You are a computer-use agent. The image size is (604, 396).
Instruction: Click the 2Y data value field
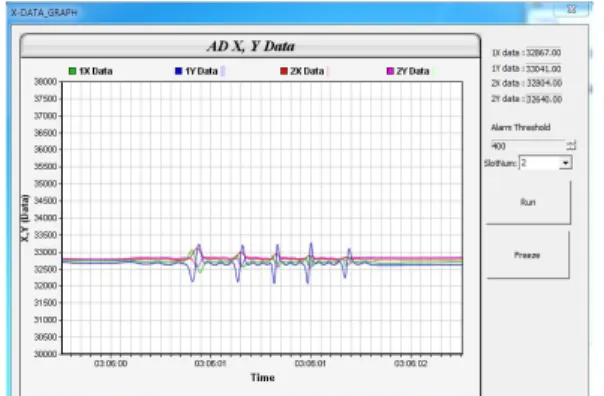pos(544,99)
